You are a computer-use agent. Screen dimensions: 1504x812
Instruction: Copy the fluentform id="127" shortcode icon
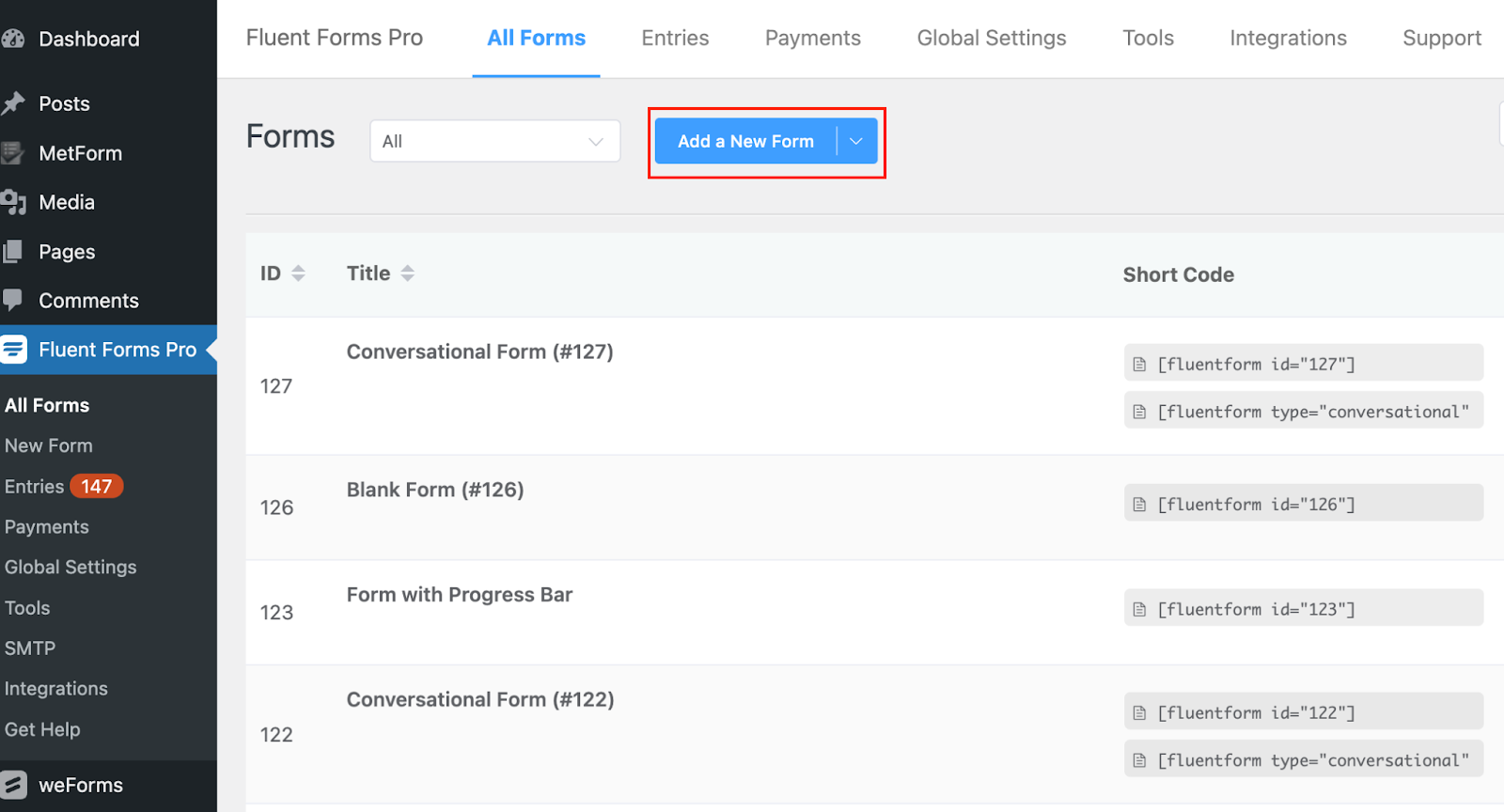tap(1139, 364)
